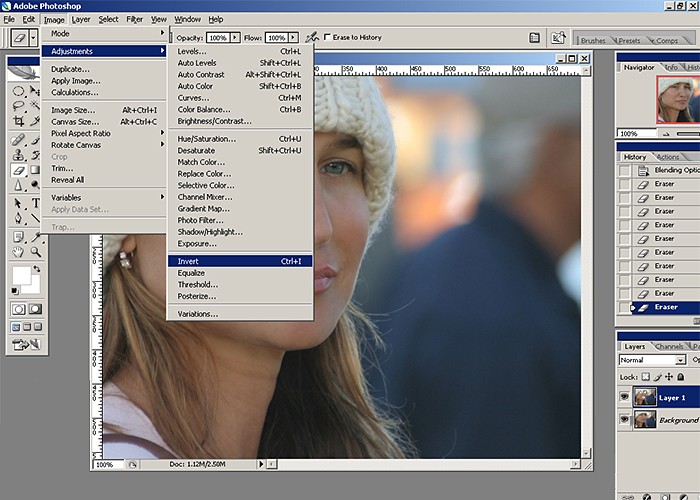Choose Invert from Adjustments submenu

[240, 261]
